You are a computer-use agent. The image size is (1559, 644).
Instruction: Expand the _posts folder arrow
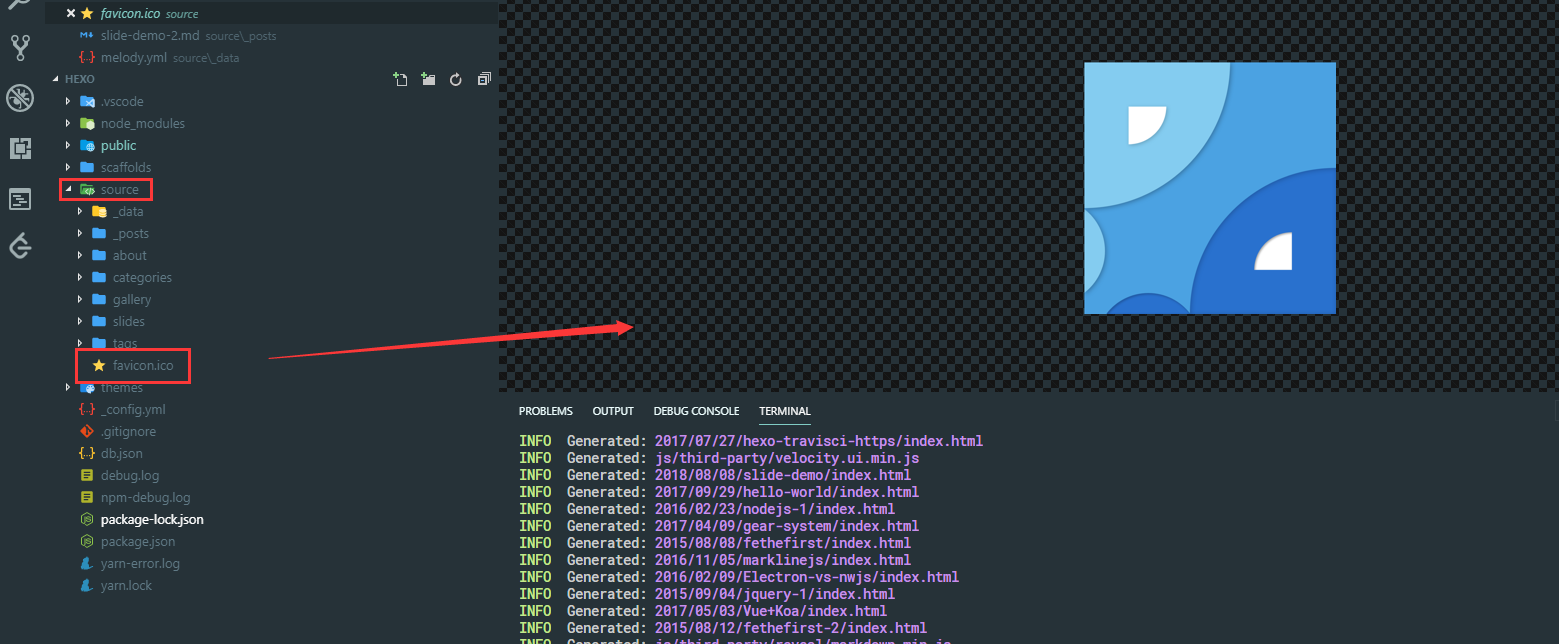[80, 233]
